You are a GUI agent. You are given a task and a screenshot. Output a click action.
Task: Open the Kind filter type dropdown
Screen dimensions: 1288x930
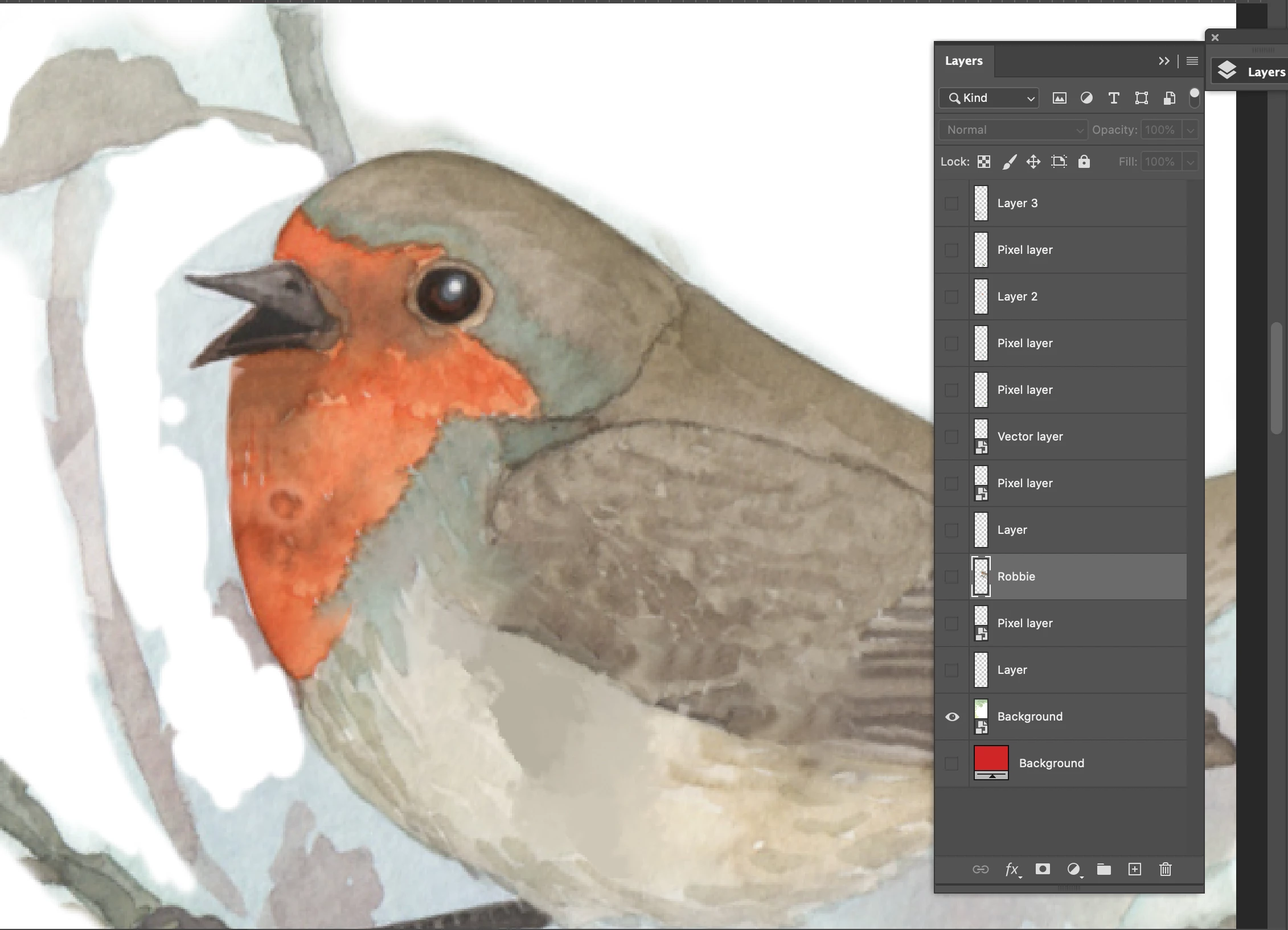989,98
